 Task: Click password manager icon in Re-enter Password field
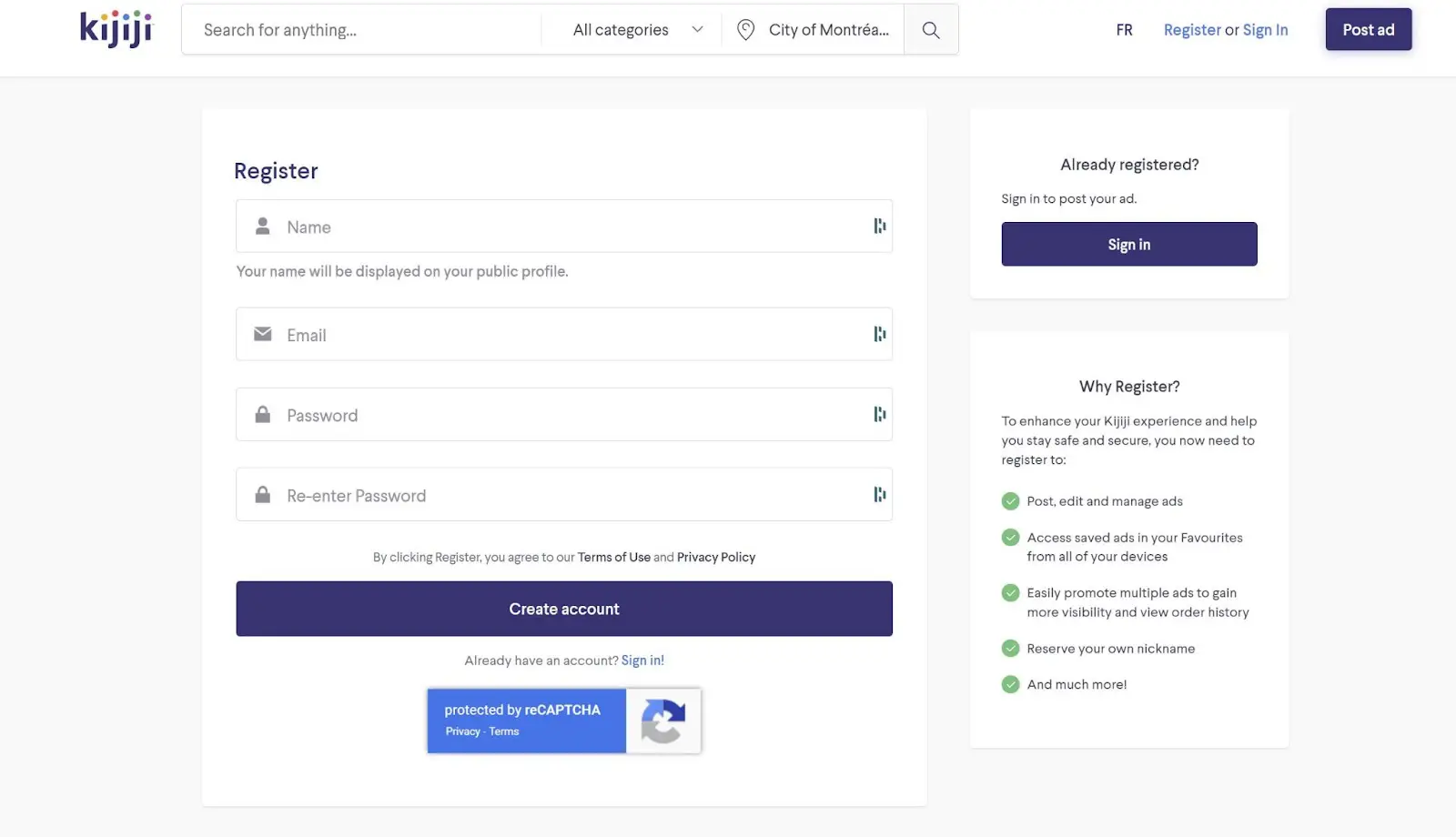pos(879,494)
